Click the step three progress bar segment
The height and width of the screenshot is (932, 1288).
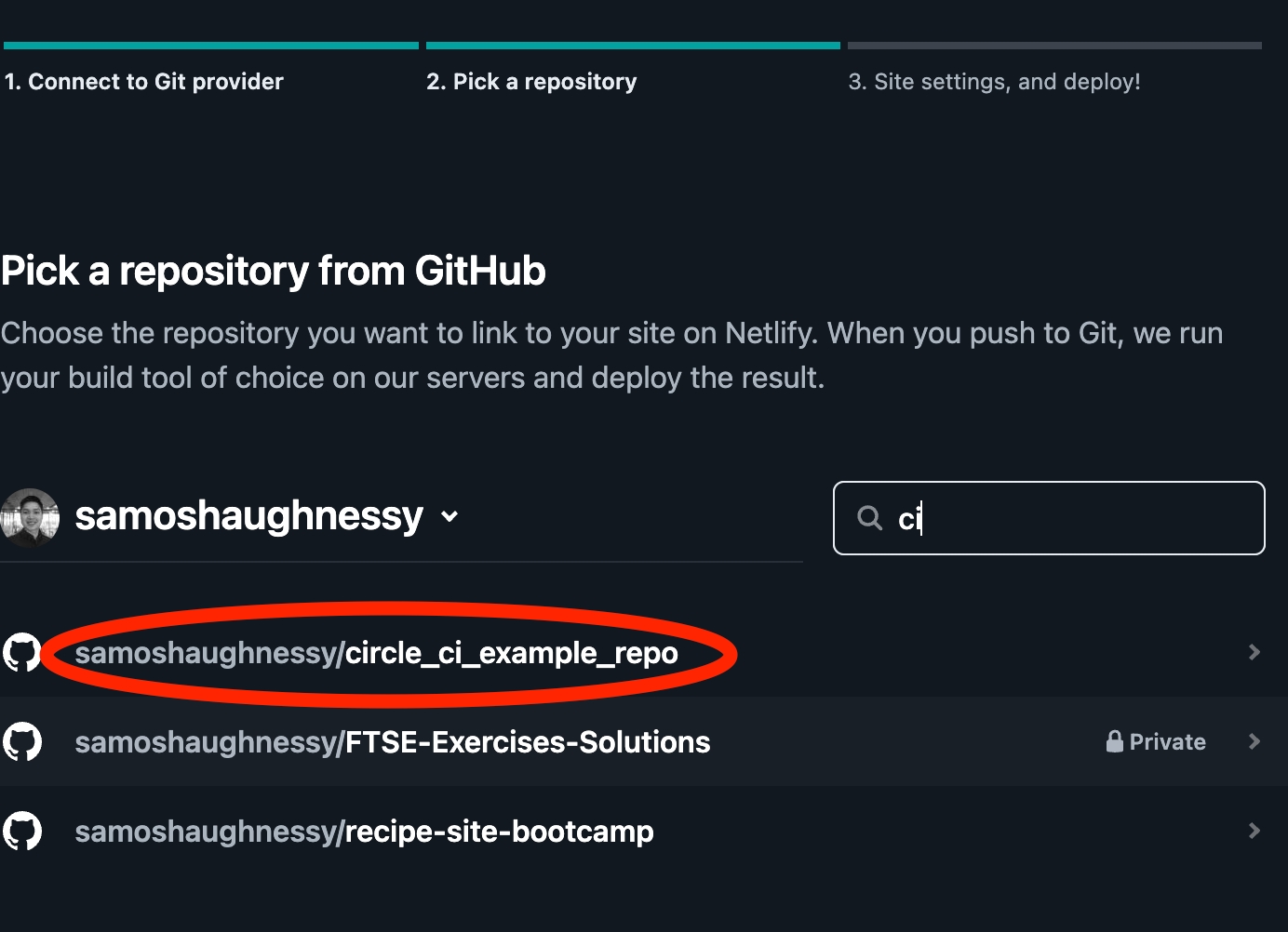coord(1054,46)
